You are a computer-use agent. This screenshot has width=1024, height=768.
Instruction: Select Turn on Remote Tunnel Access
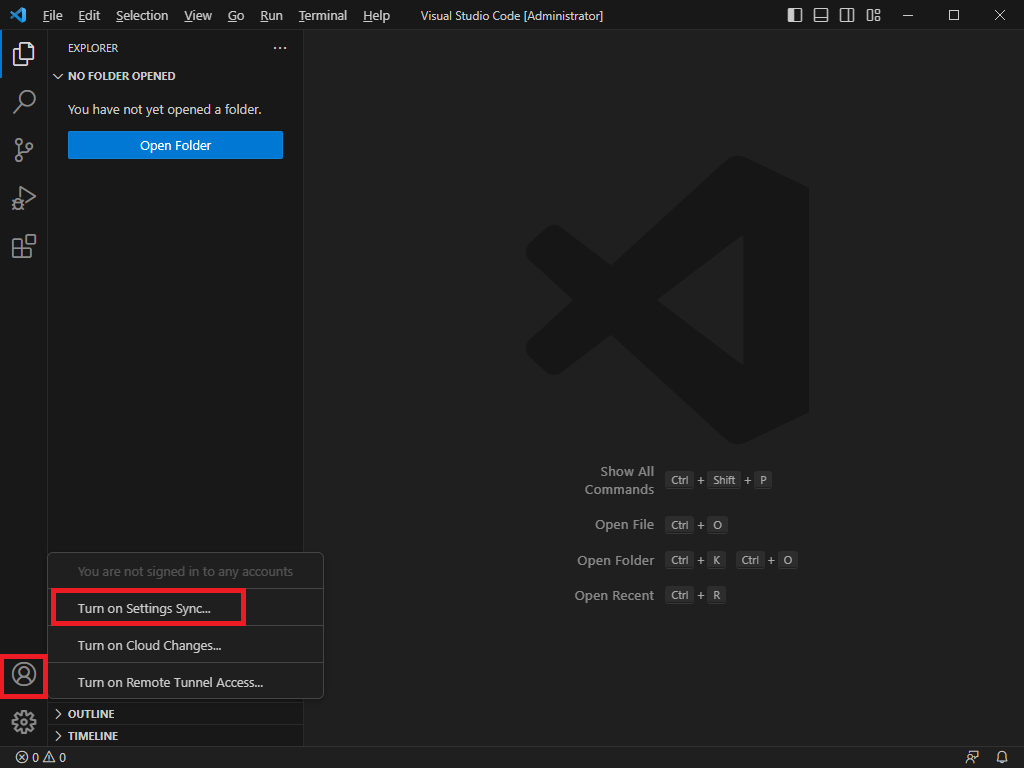click(170, 682)
